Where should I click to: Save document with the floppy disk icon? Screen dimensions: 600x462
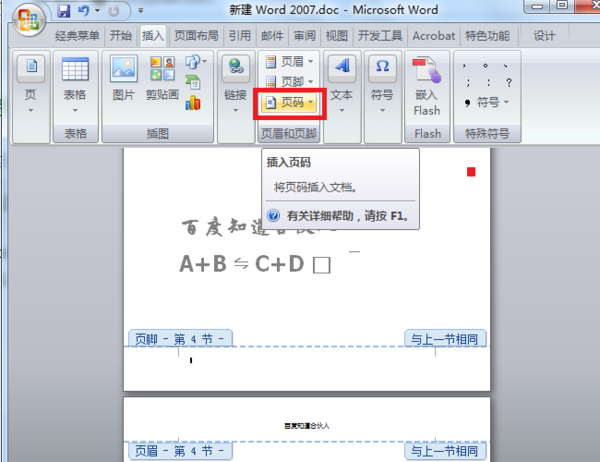click(64, 11)
